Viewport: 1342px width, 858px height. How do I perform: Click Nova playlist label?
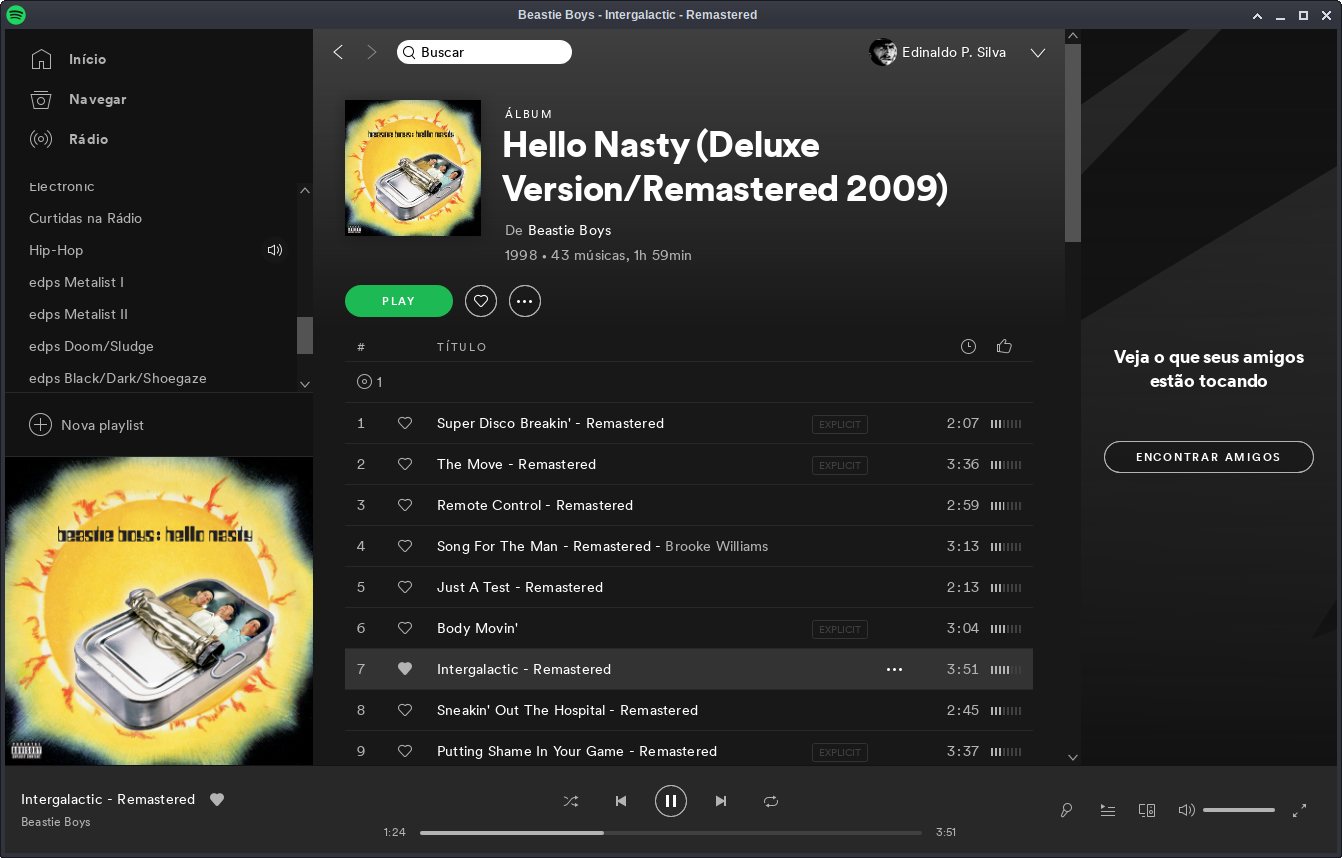click(x=102, y=425)
